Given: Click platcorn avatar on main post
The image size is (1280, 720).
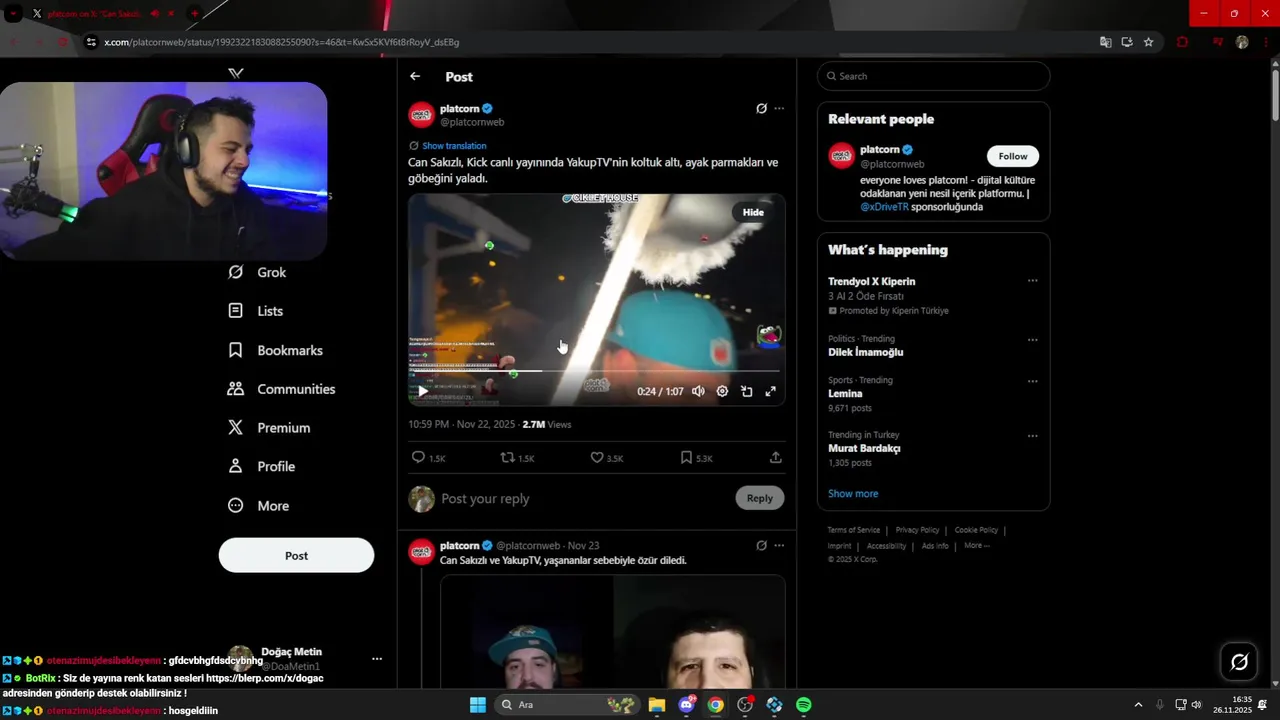Looking at the screenshot, I should pyautogui.click(x=421, y=115).
